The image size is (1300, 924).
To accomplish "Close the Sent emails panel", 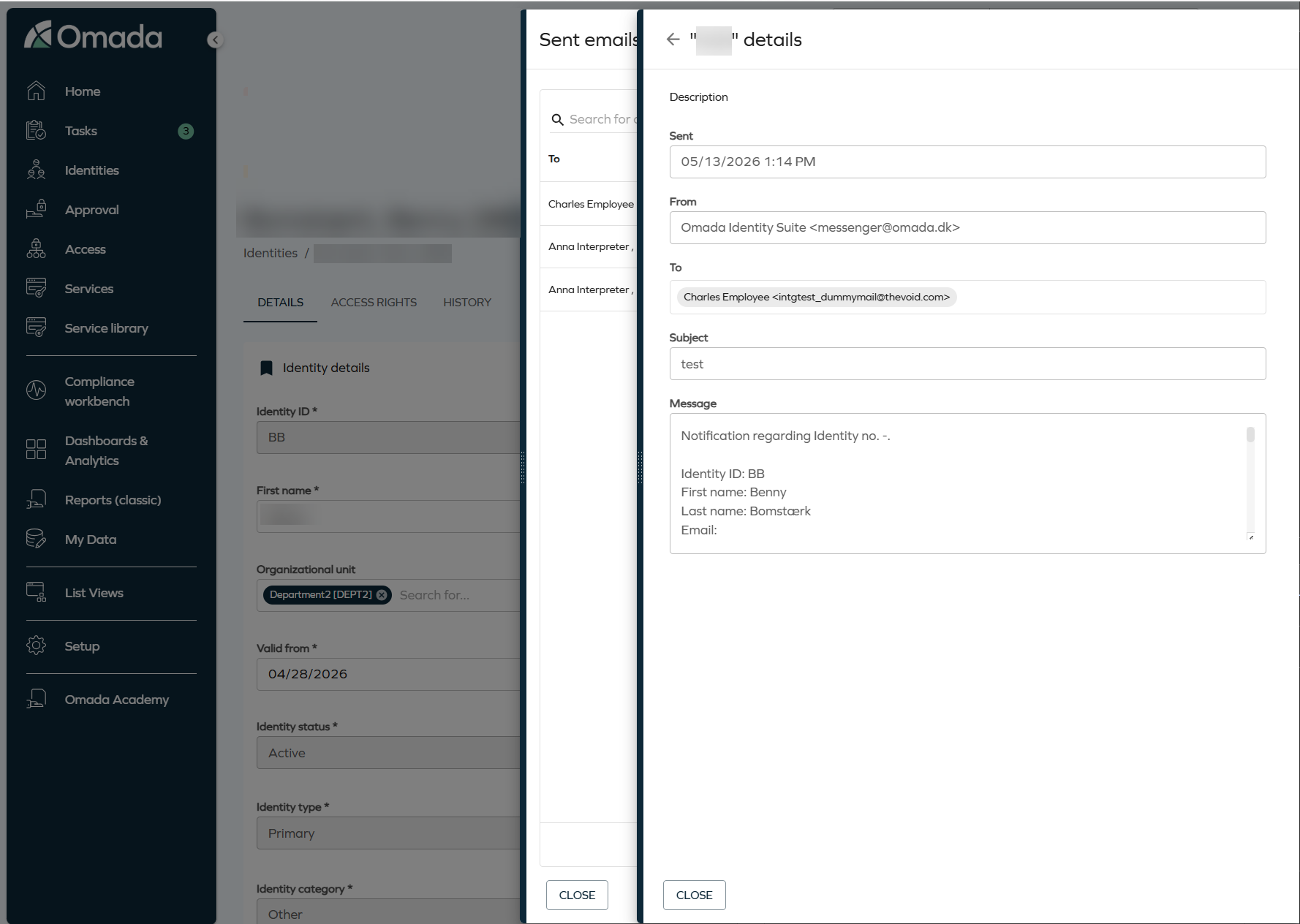I will click(577, 895).
